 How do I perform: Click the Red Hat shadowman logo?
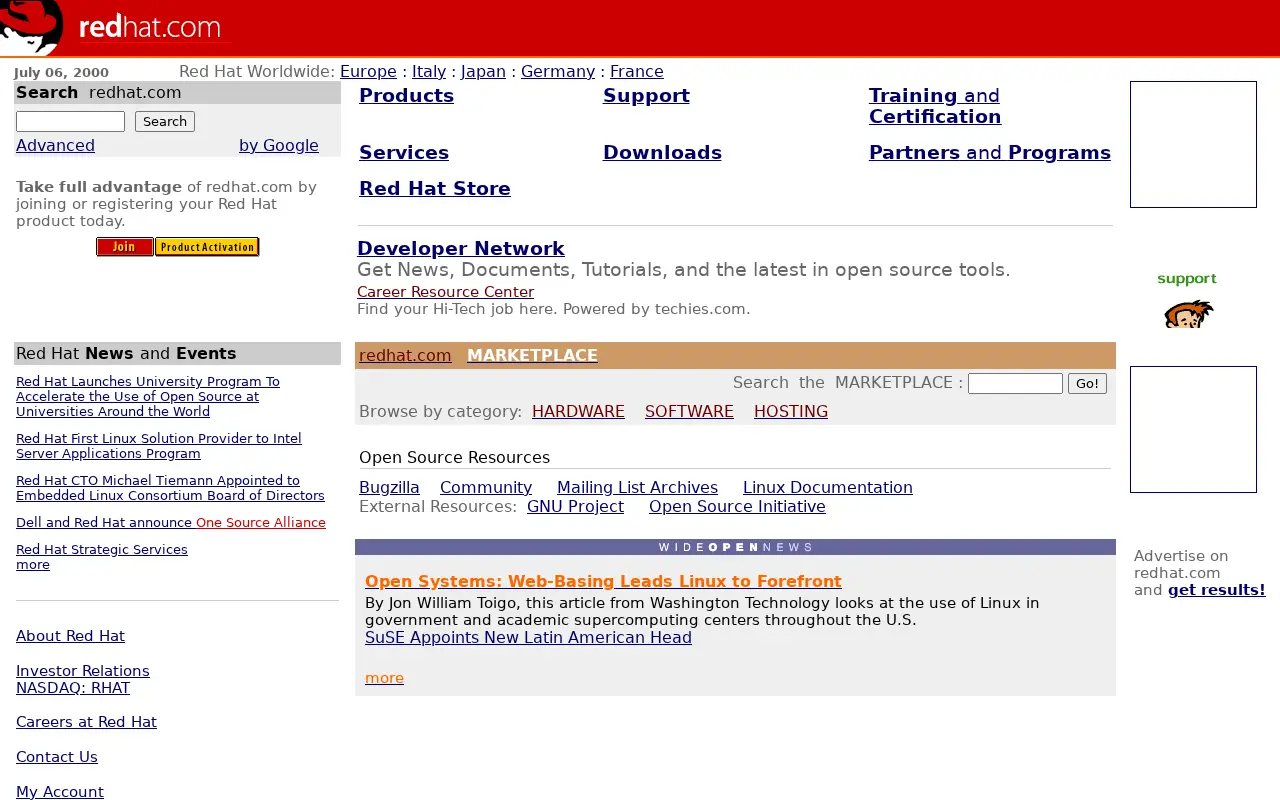point(31,27)
